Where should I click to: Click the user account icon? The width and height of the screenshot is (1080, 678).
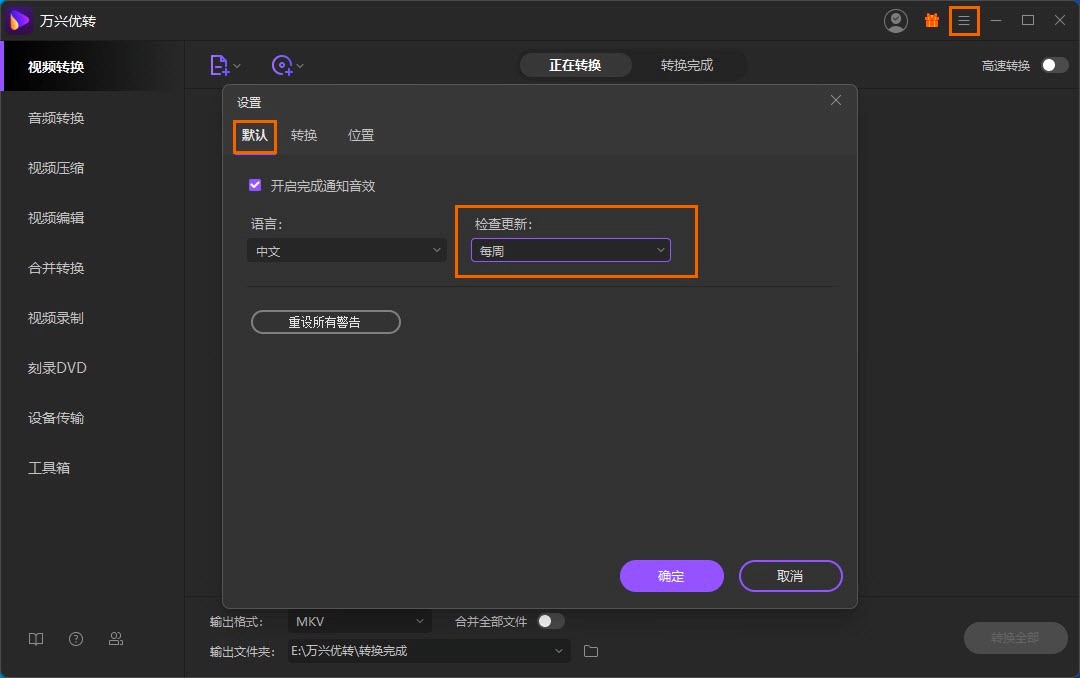click(x=896, y=20)
